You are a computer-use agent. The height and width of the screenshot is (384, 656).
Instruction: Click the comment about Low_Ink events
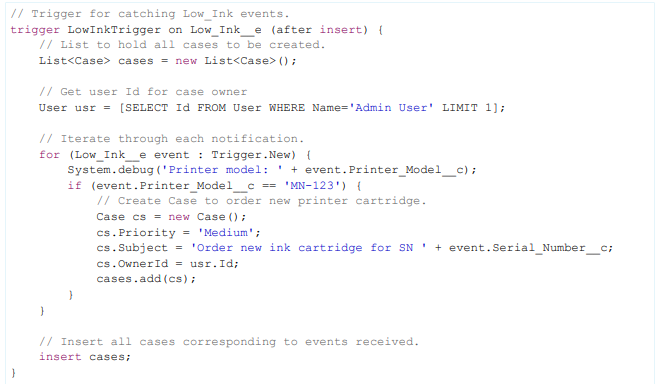click(x=150, y=14)
